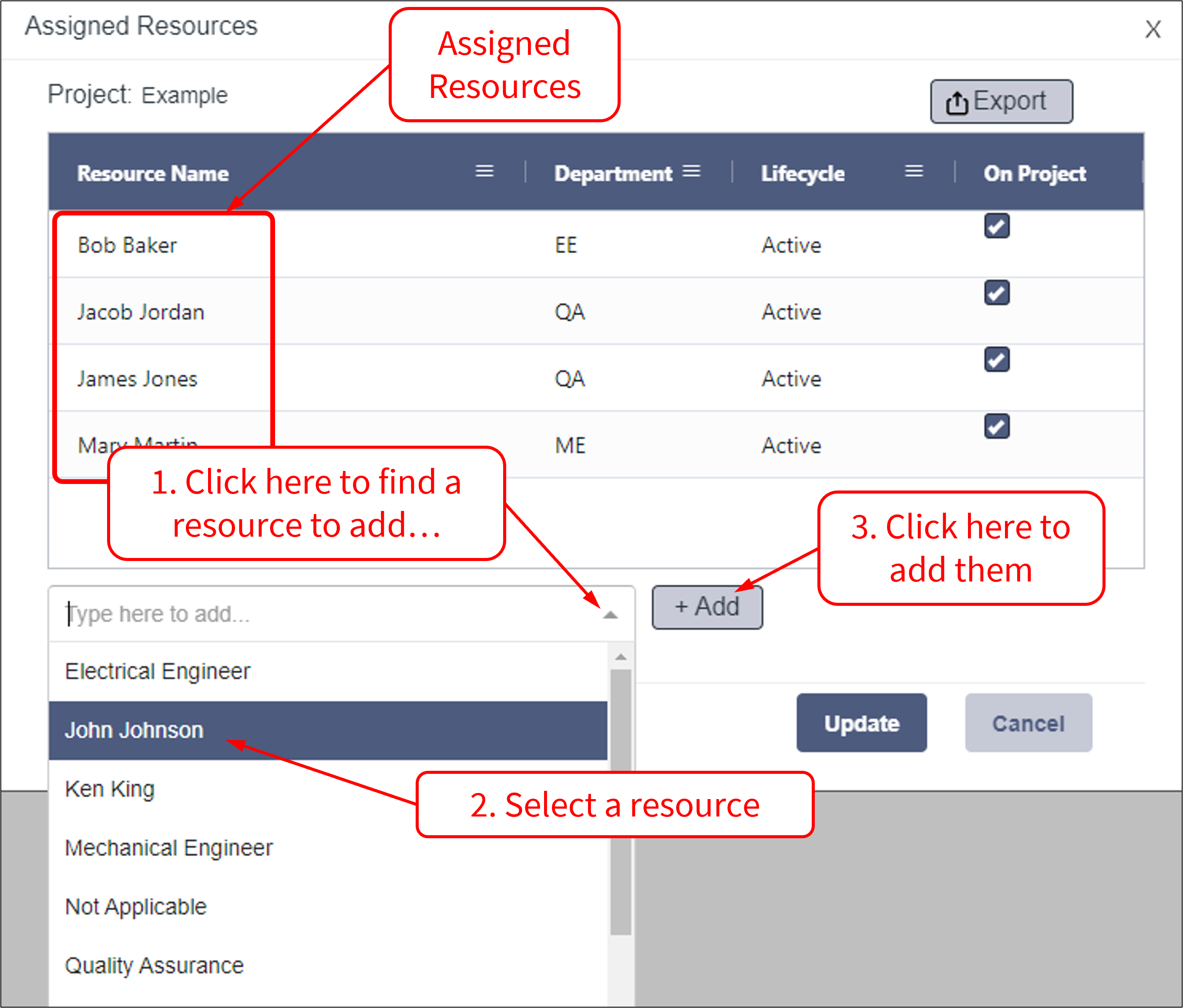The height and width of the screenshot is (1008, 1183).
Task: Uncheck On Project for Bob Baker
Action: coord(996,226)
